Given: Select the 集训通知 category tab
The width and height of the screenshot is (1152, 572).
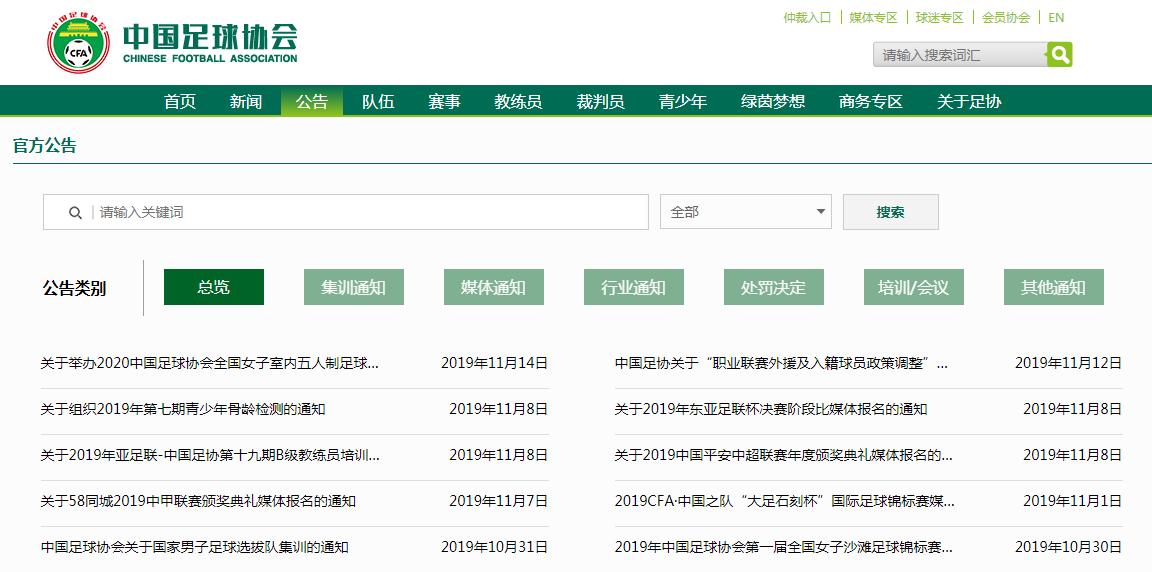Looking at the screenshot, I should click(353, 287).
